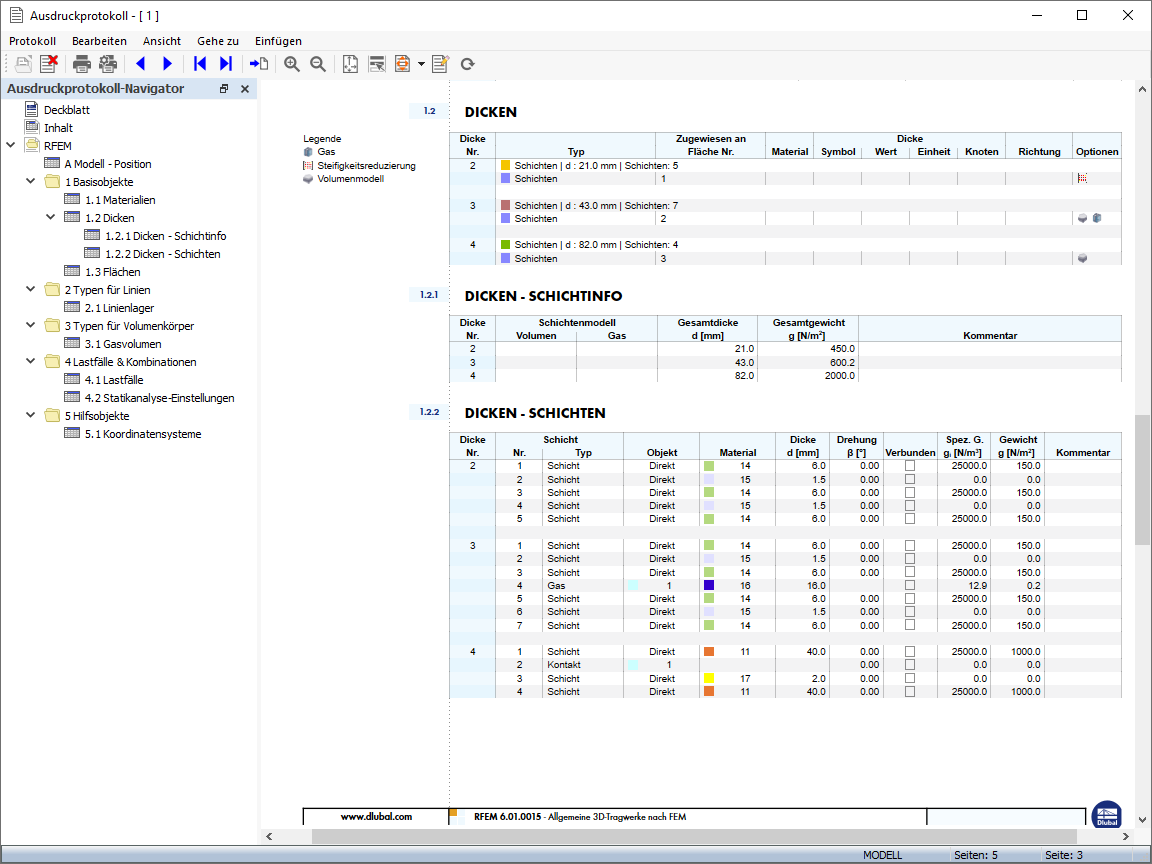Click the delete printout report icon

[48, 64]
